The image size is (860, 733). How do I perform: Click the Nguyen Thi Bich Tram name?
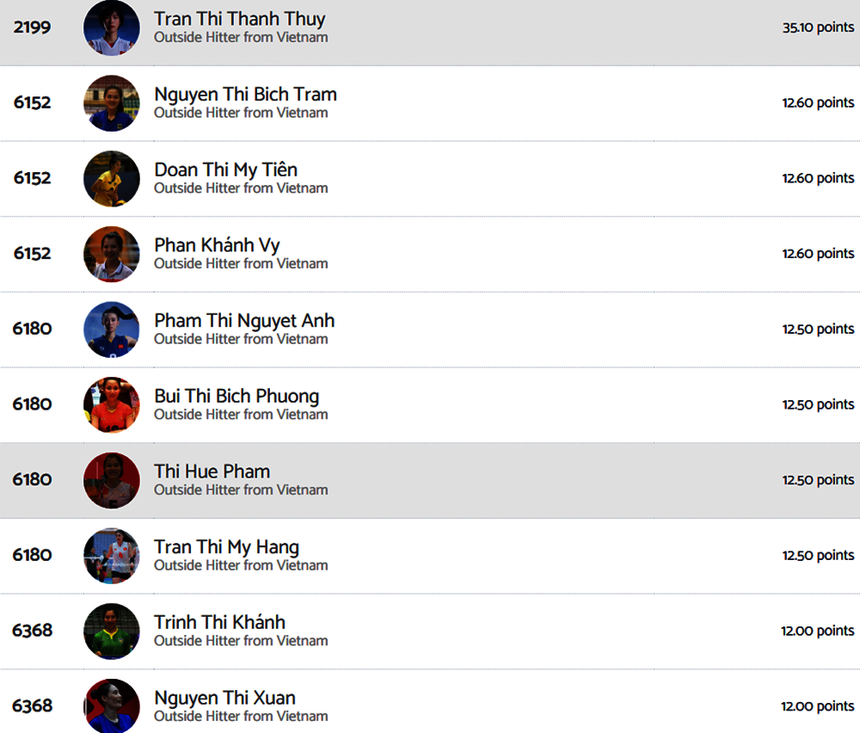pos(245,94)
